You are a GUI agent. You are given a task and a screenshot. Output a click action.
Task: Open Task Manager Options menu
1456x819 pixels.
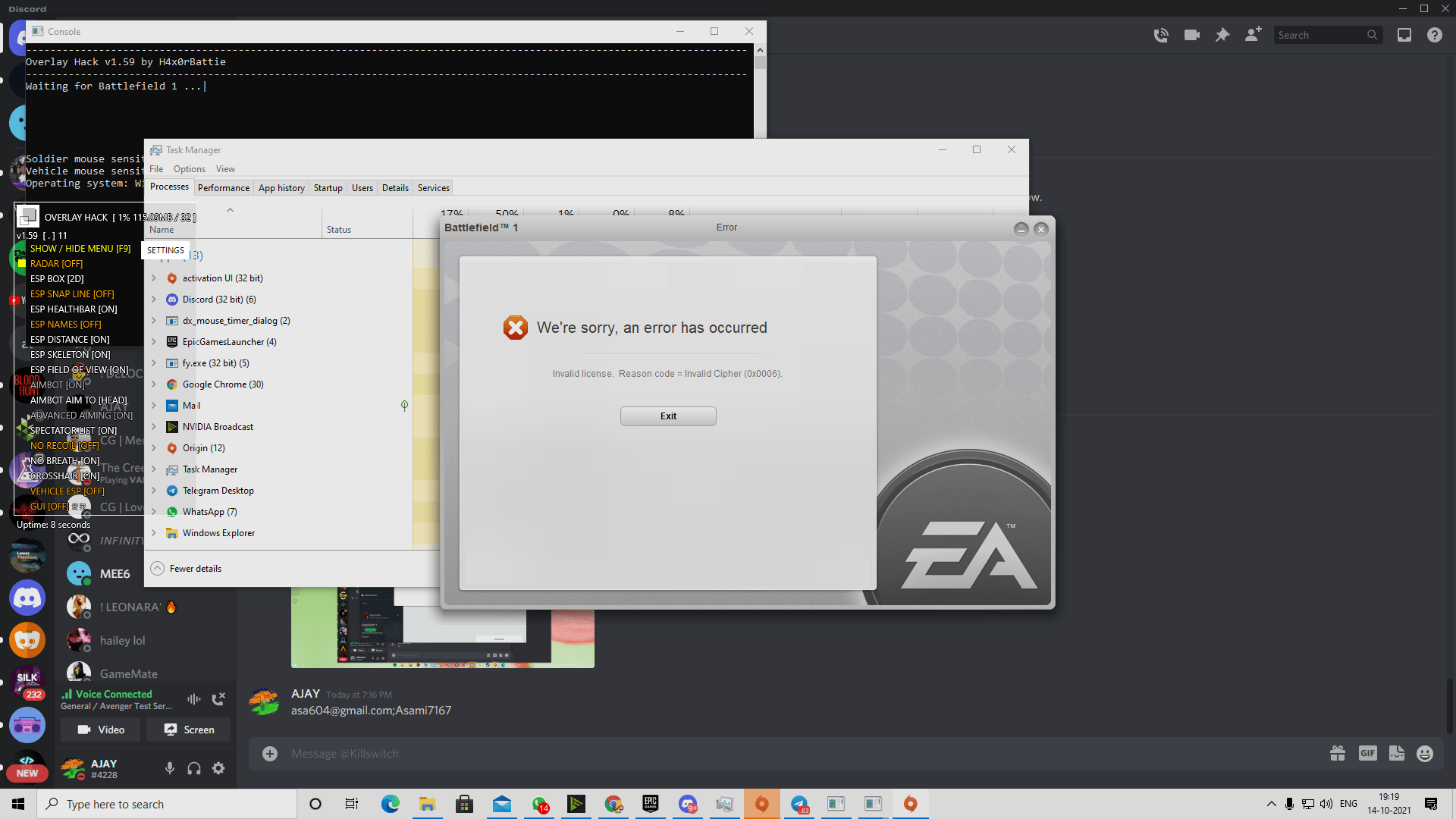190,168
